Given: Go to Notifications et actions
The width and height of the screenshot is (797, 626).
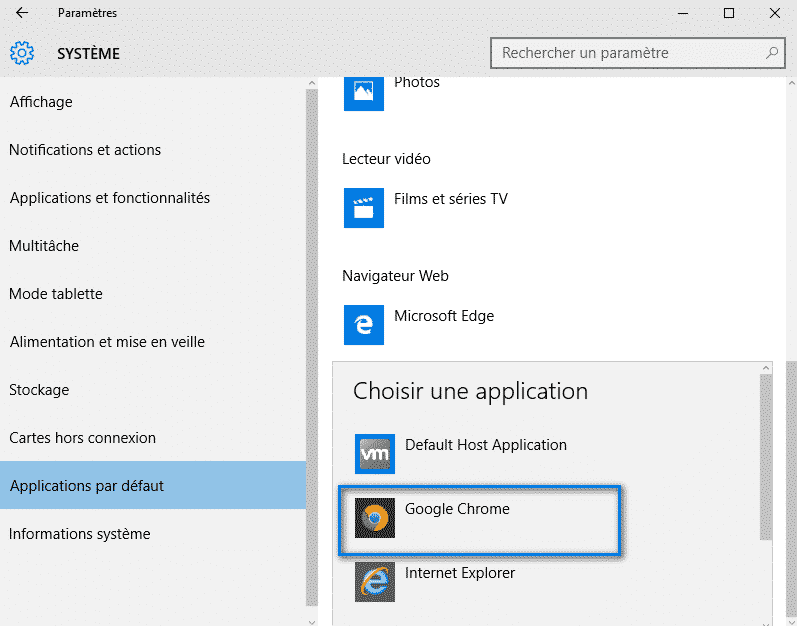Looking at the screenshot, I should pyautogui.click(x=85, y=150).
